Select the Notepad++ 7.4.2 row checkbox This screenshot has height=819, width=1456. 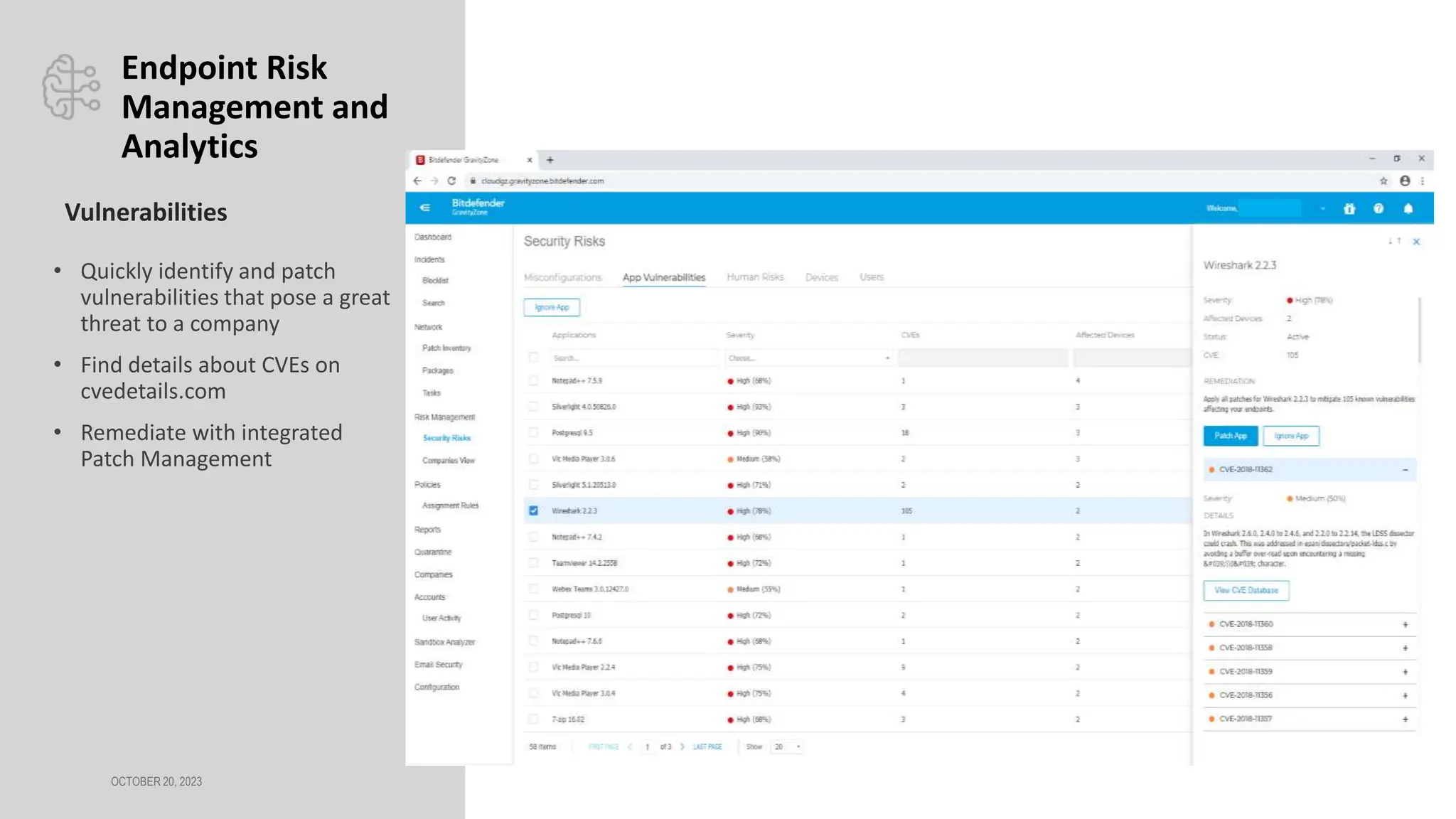pos(533,537)
